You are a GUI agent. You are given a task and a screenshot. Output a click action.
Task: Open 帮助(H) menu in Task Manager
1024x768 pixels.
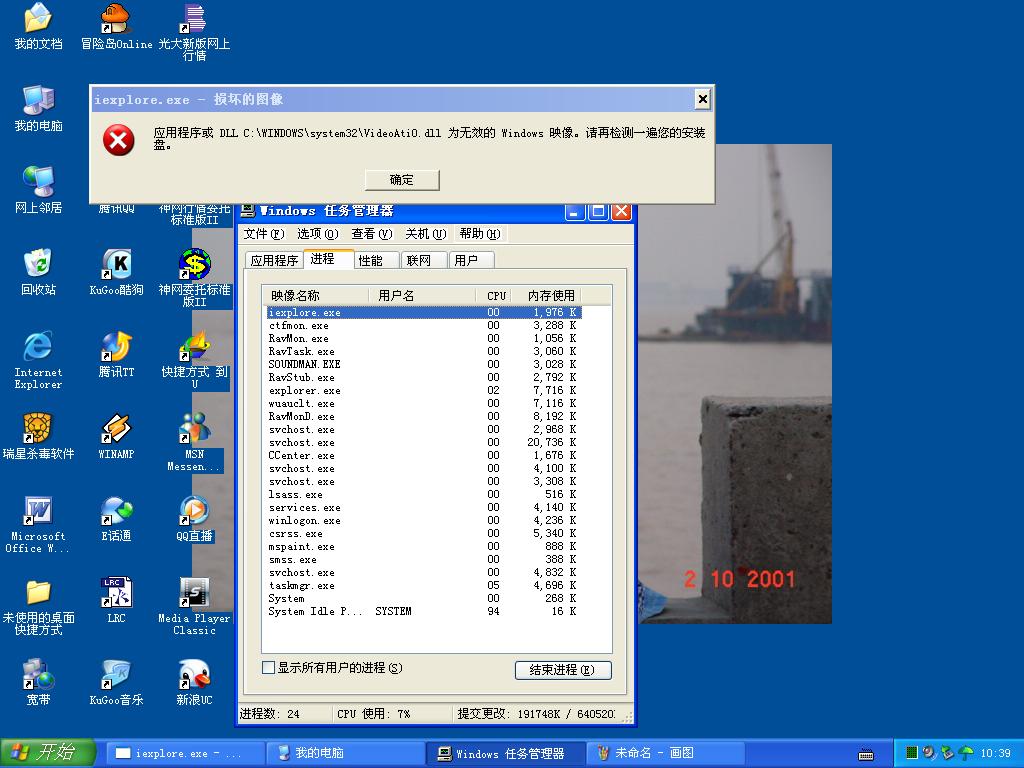pyautogui.click(x=480, y=234)
